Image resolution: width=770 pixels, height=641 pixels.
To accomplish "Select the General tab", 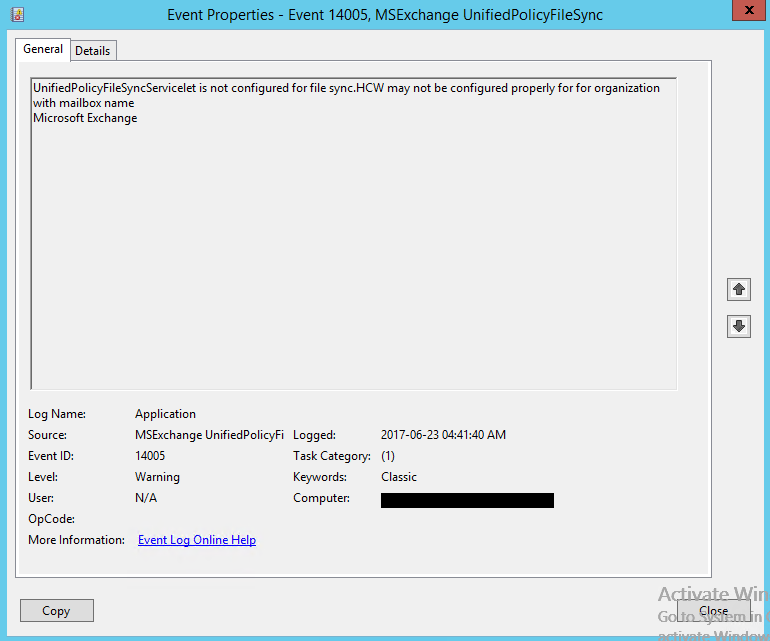I will pos(43,49).
